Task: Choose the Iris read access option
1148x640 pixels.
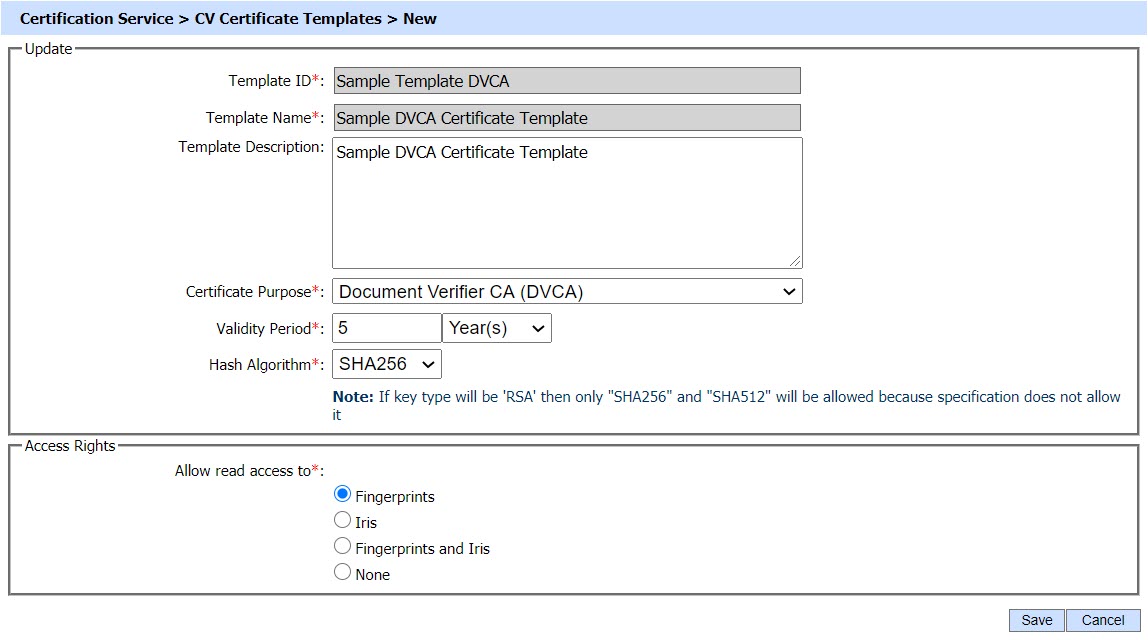Action: [x=343, y=521]
